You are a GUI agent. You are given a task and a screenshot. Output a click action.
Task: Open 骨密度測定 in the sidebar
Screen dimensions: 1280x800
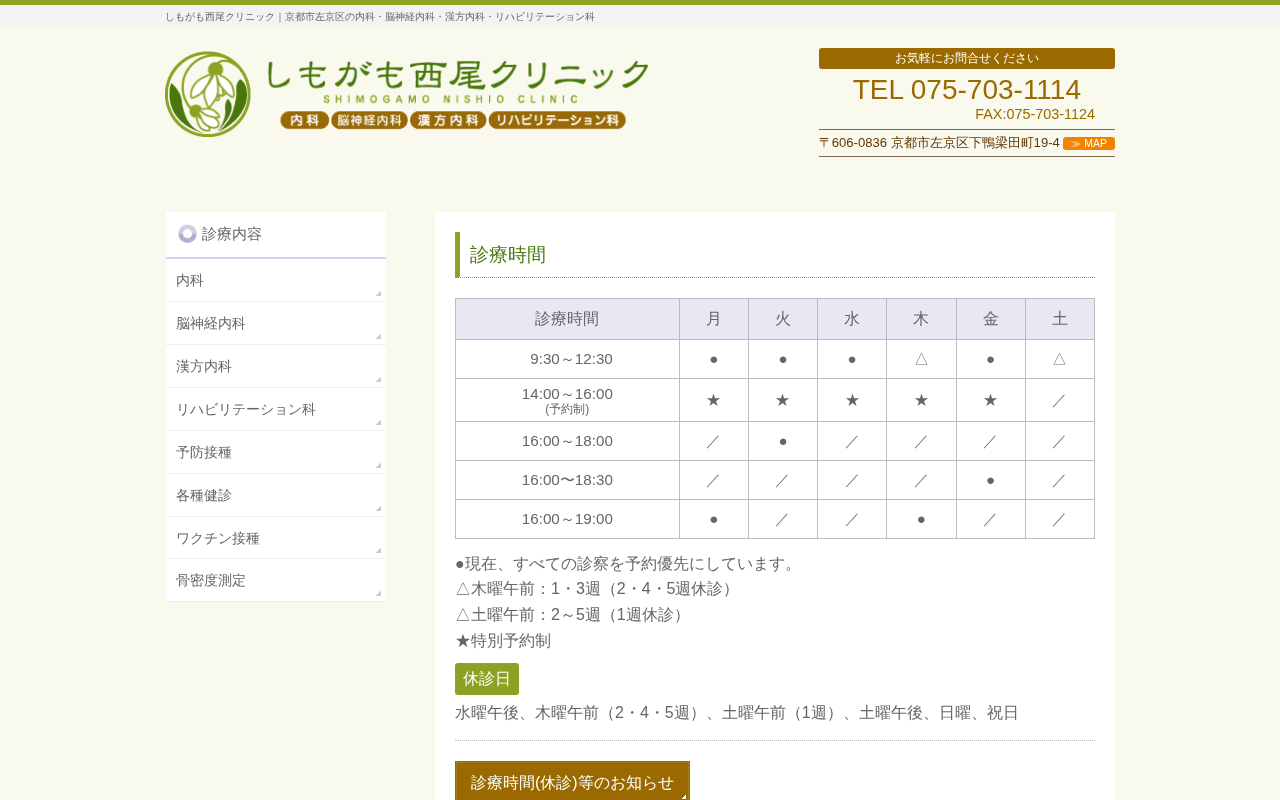coord(276,580)
